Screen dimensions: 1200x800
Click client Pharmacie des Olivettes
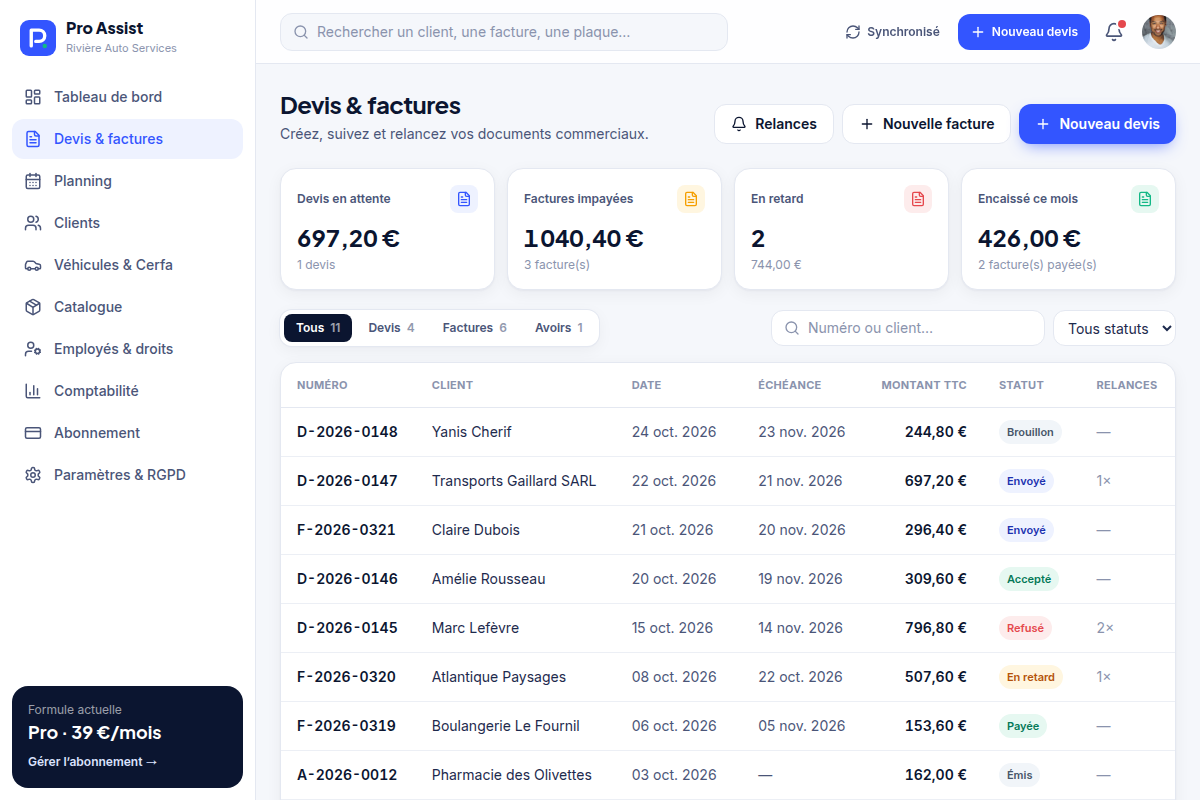click(512, 775)
